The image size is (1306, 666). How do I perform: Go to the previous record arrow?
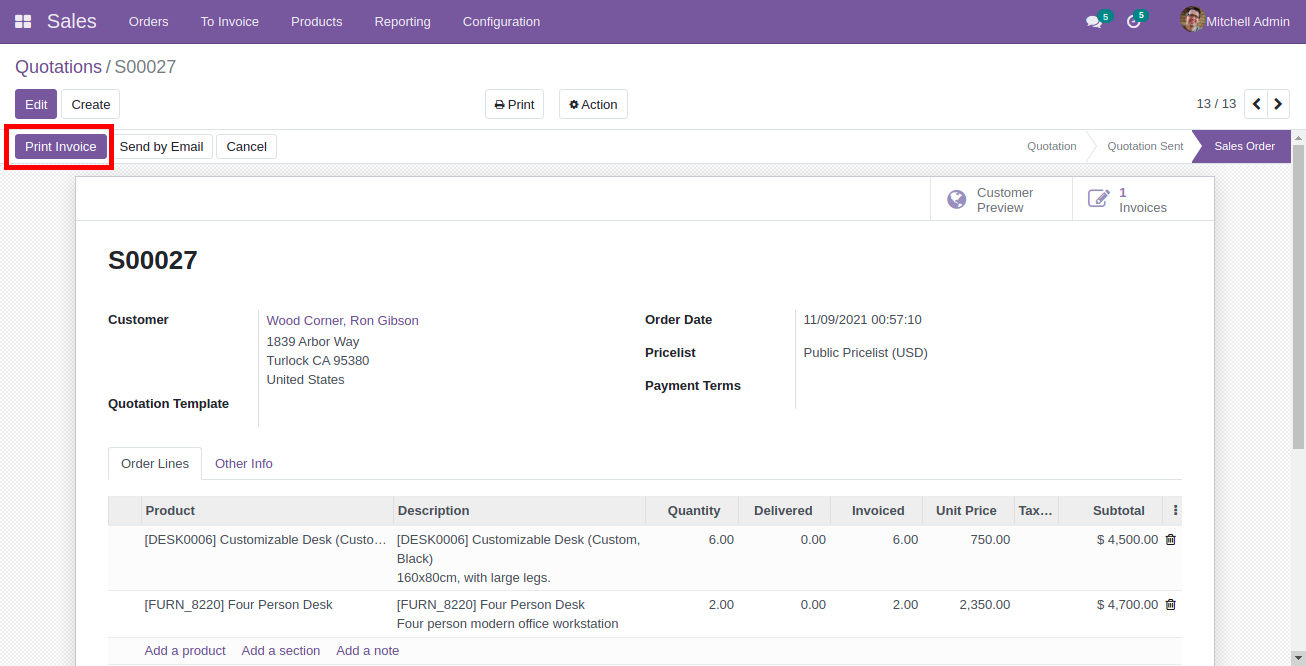coord(1256,104)
